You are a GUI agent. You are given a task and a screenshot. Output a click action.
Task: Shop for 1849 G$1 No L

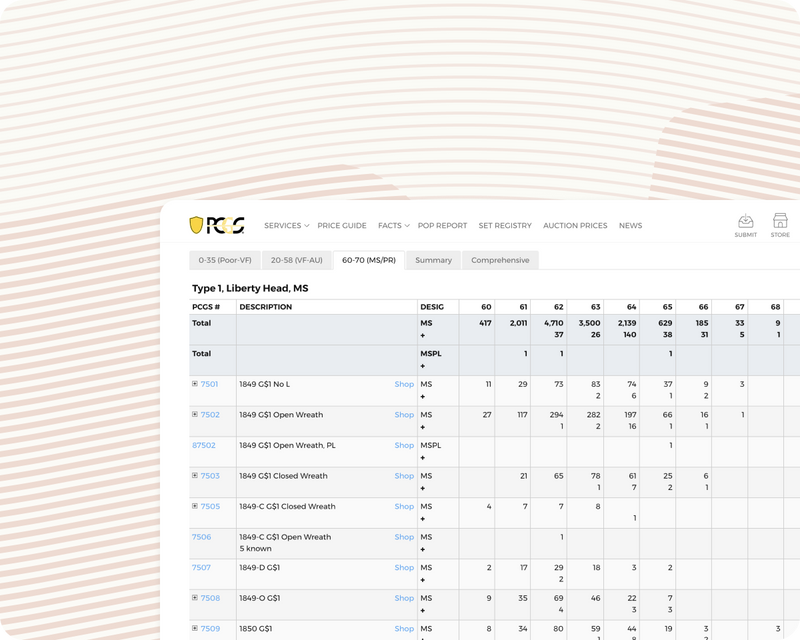click(x=404, y=384)
